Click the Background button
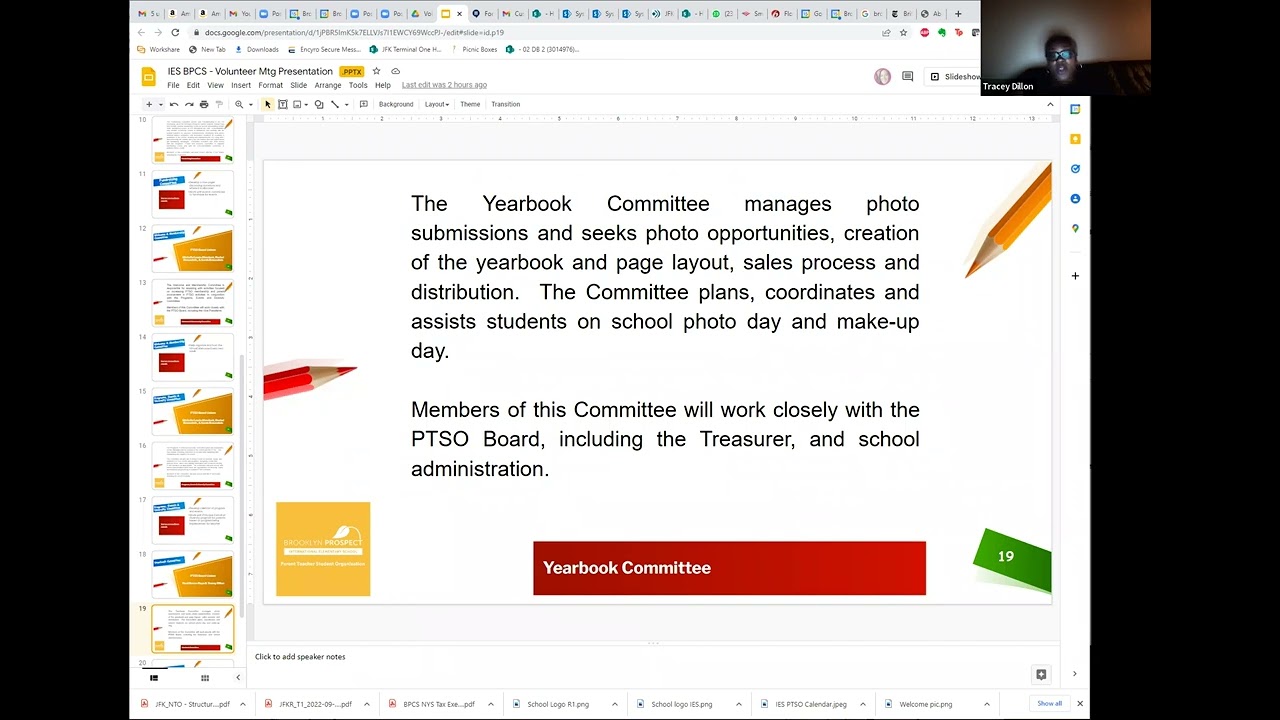1280x720 pixels. (396, 104)
